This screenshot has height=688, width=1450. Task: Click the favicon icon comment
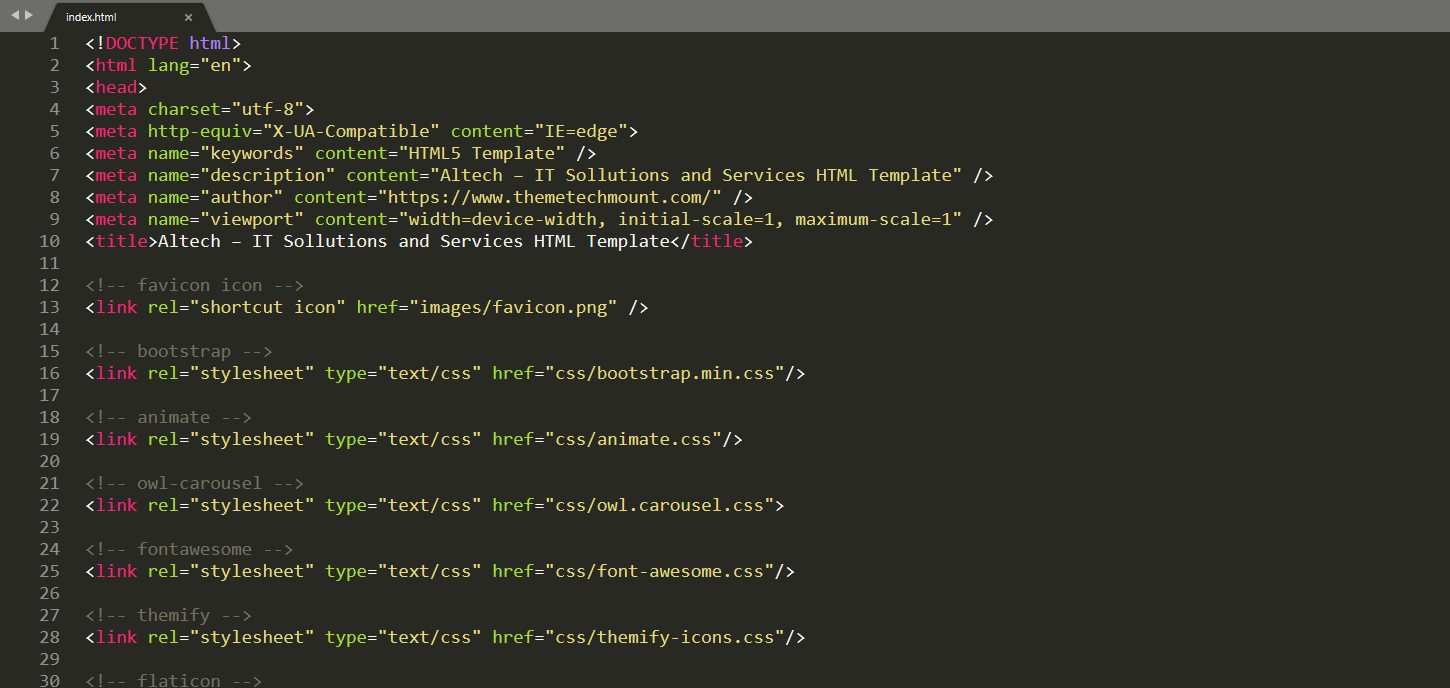(195, 285)
